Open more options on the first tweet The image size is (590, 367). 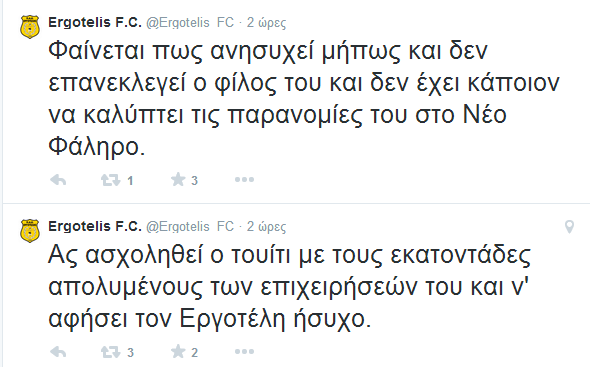click(x=244, y=180)
